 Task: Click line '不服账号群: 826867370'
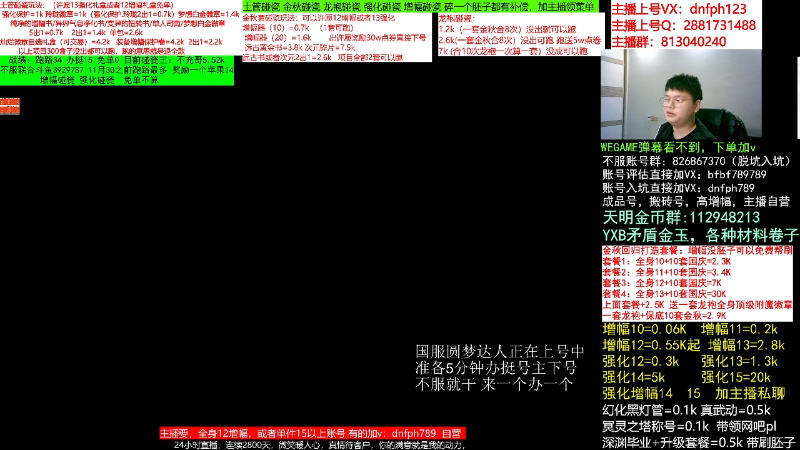(696, 161)
